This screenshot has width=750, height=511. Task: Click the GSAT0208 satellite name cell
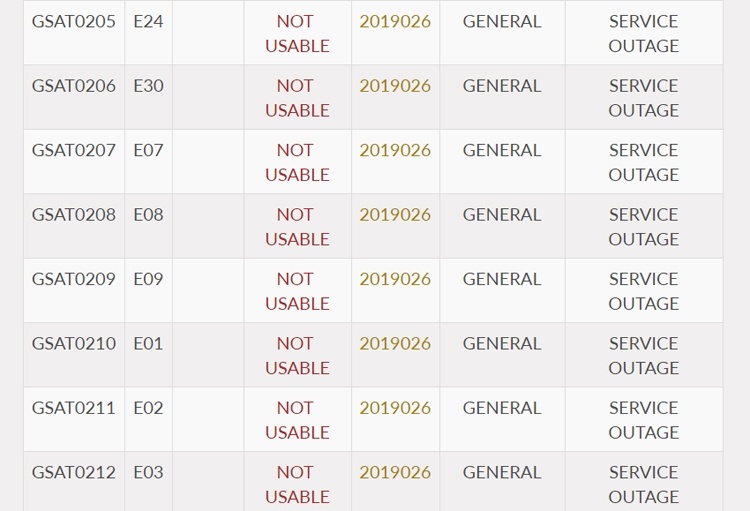pos(74,215)
